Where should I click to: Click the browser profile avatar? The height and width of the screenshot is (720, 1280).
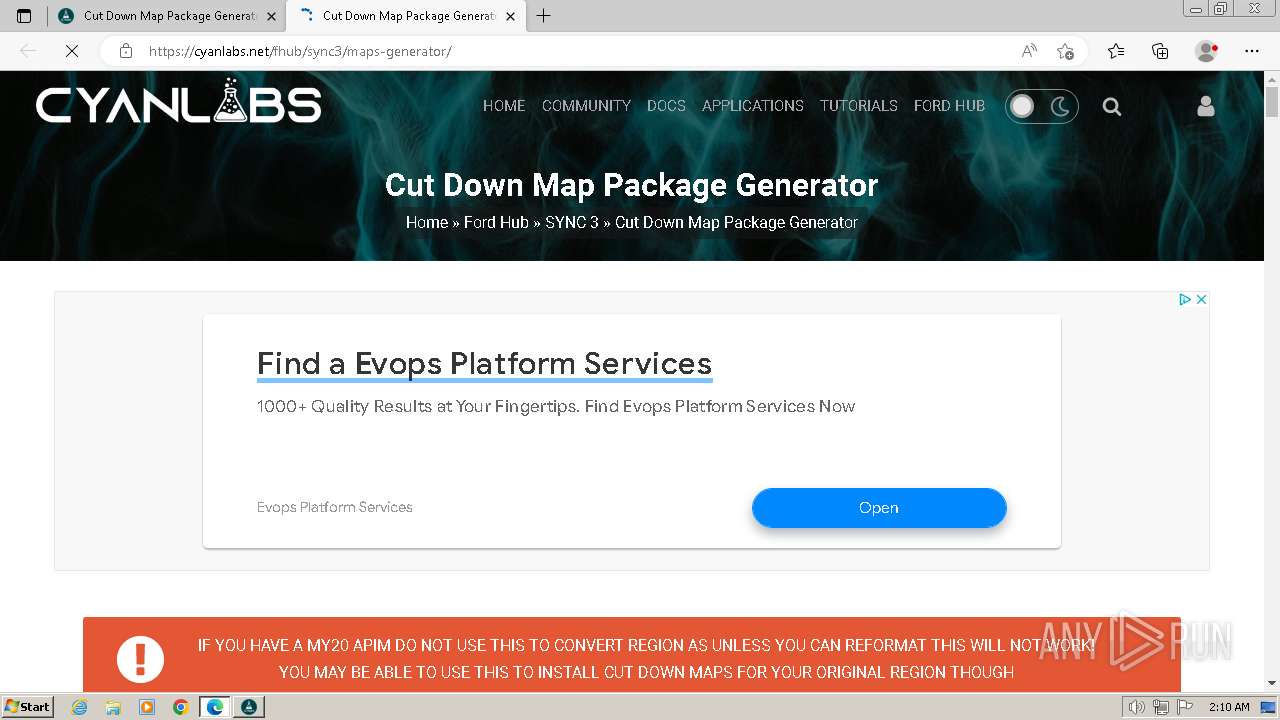1206,51
